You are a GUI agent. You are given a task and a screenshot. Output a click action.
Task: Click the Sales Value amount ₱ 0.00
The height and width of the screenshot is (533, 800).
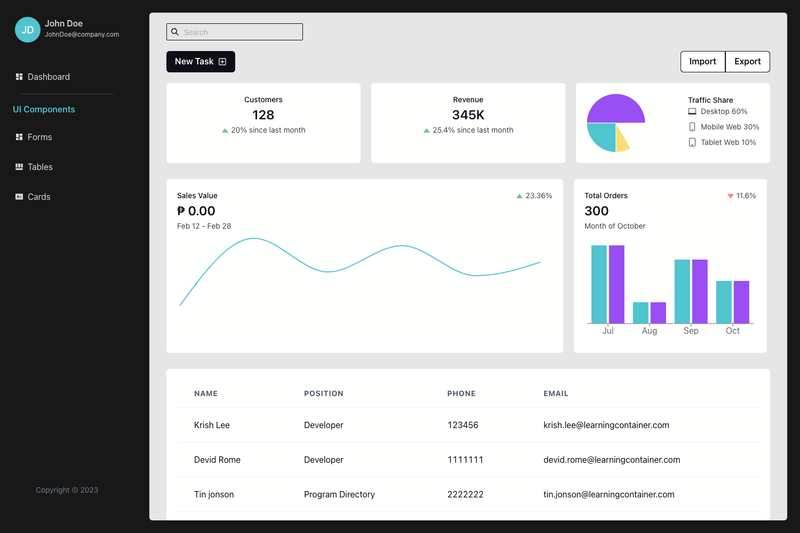click(196, 211)
